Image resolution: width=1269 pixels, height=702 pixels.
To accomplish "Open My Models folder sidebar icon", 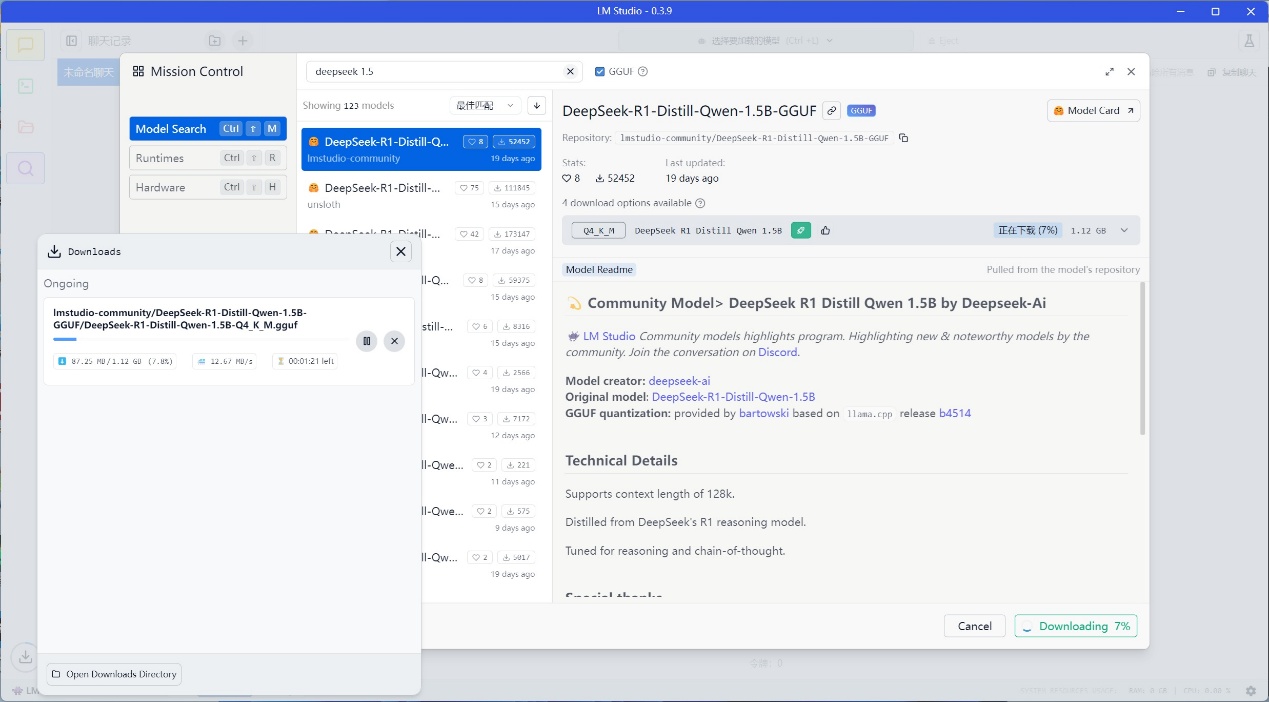I will click(25, 127).
